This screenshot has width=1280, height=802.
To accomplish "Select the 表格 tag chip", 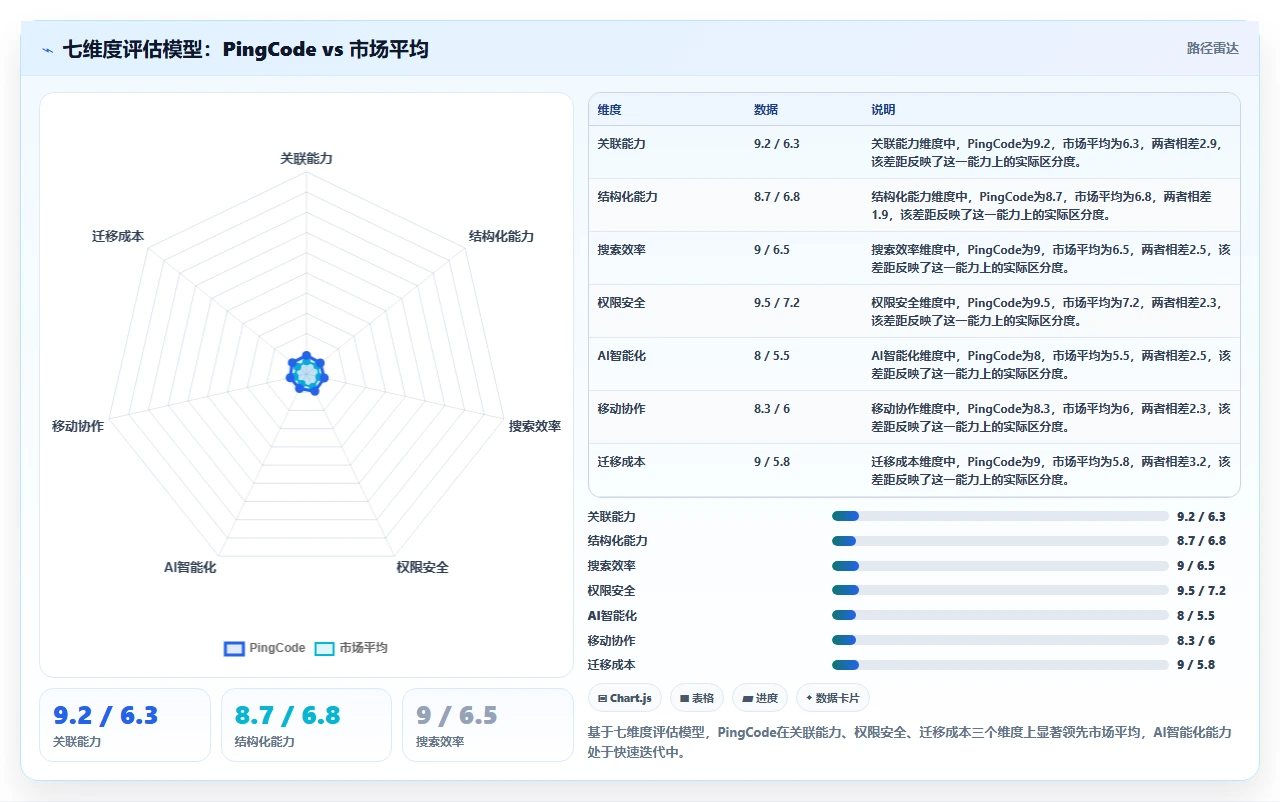I will click(697, 698).
